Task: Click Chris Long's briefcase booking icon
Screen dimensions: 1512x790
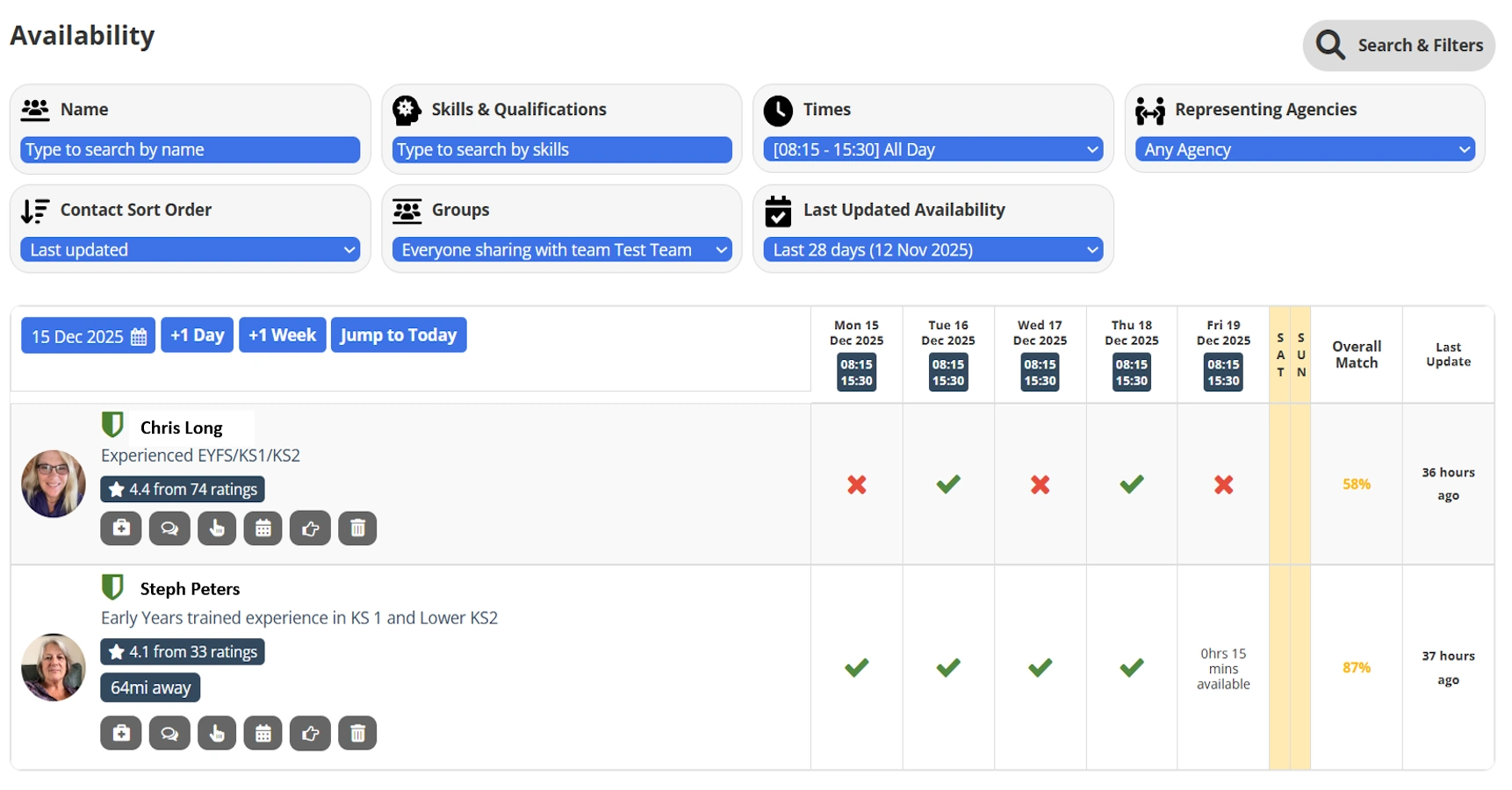Action: (121, 528)
